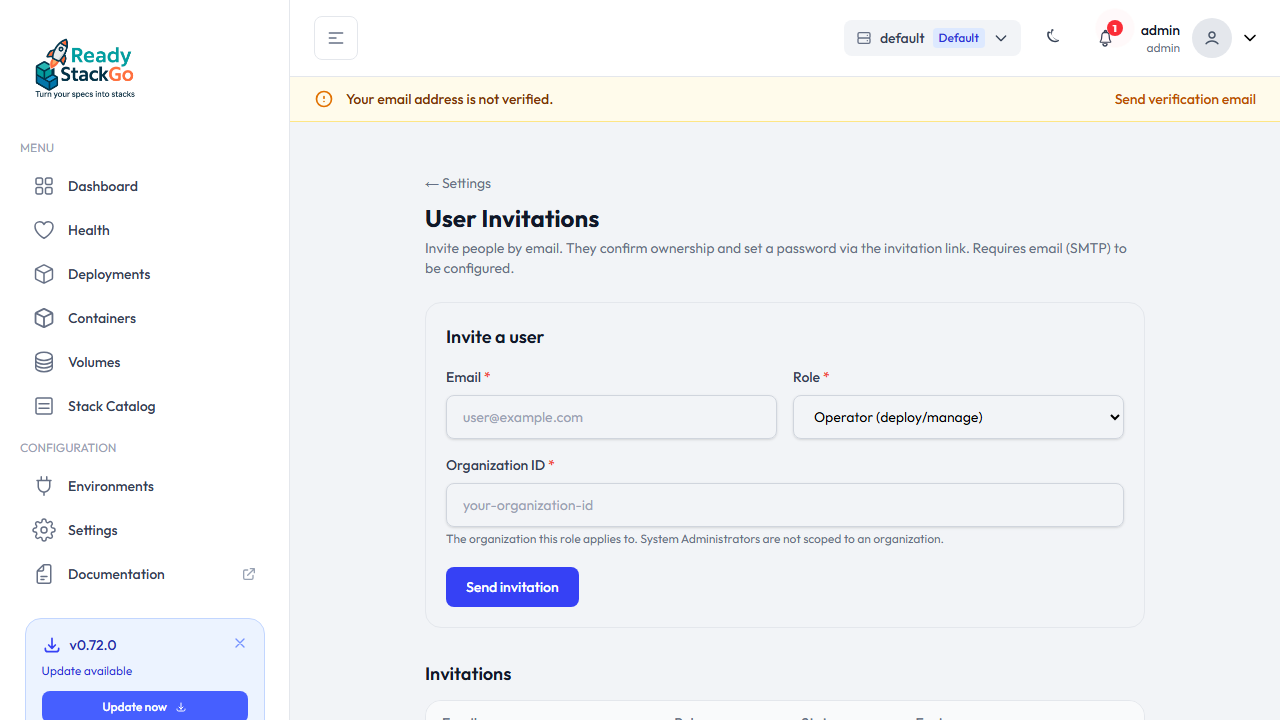Viewport: 1280px width, 720px height.
Task: Click the Send invitation button
Action: pos(512,587)
